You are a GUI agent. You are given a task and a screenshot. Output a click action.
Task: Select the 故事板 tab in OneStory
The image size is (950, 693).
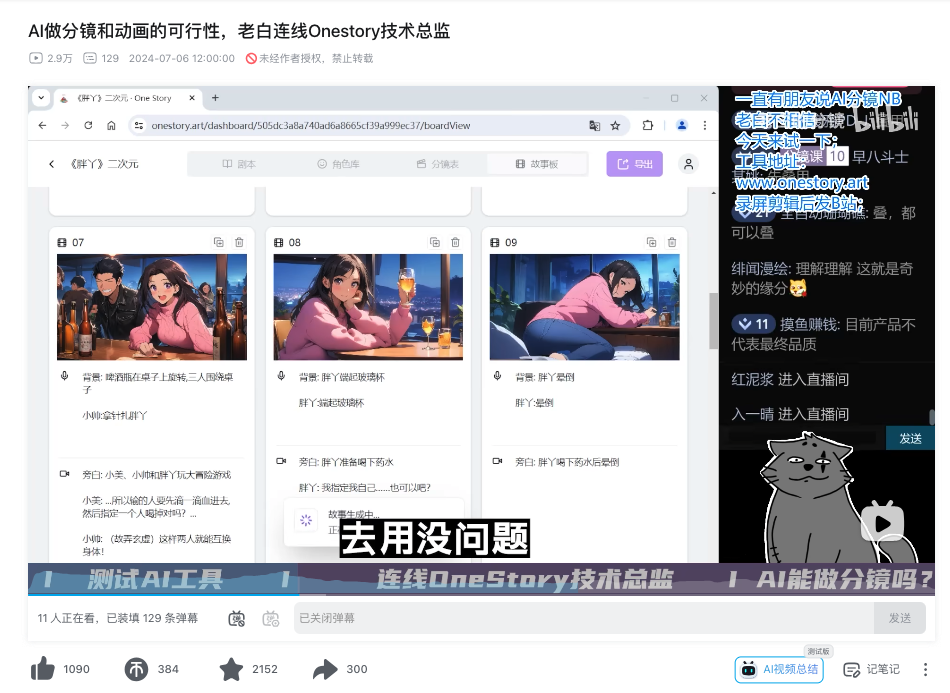[x=537, y=164]
